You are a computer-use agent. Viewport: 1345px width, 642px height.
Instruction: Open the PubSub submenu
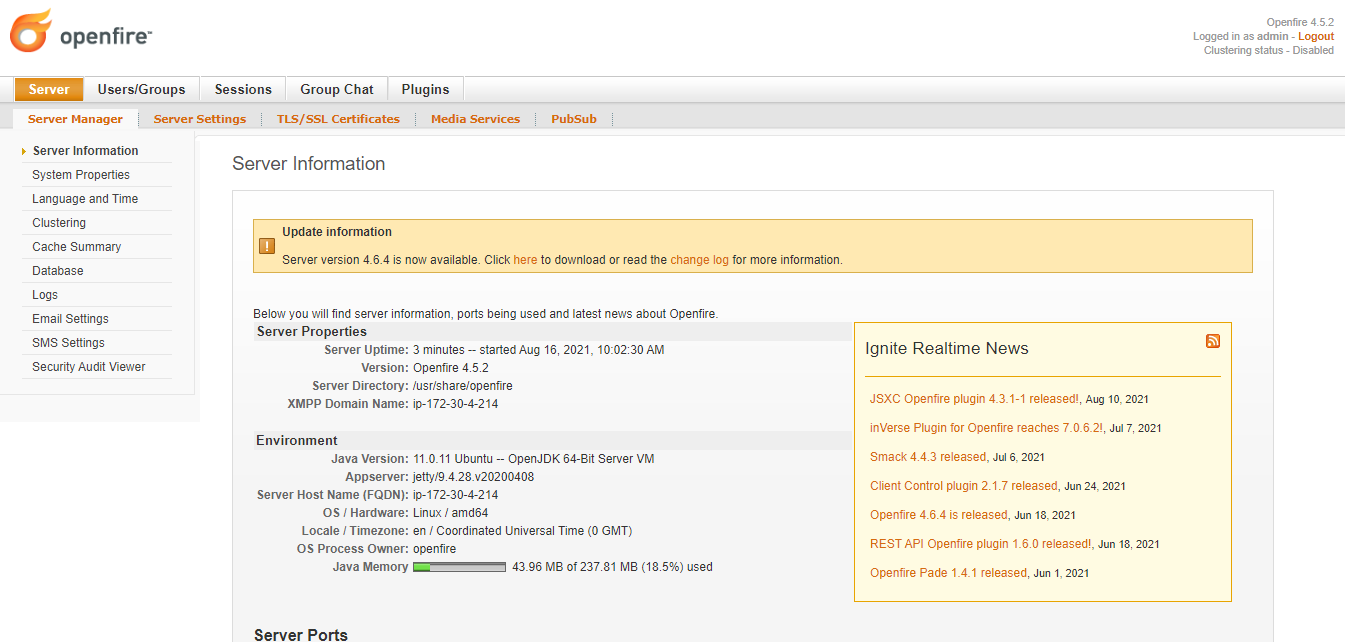573,119
